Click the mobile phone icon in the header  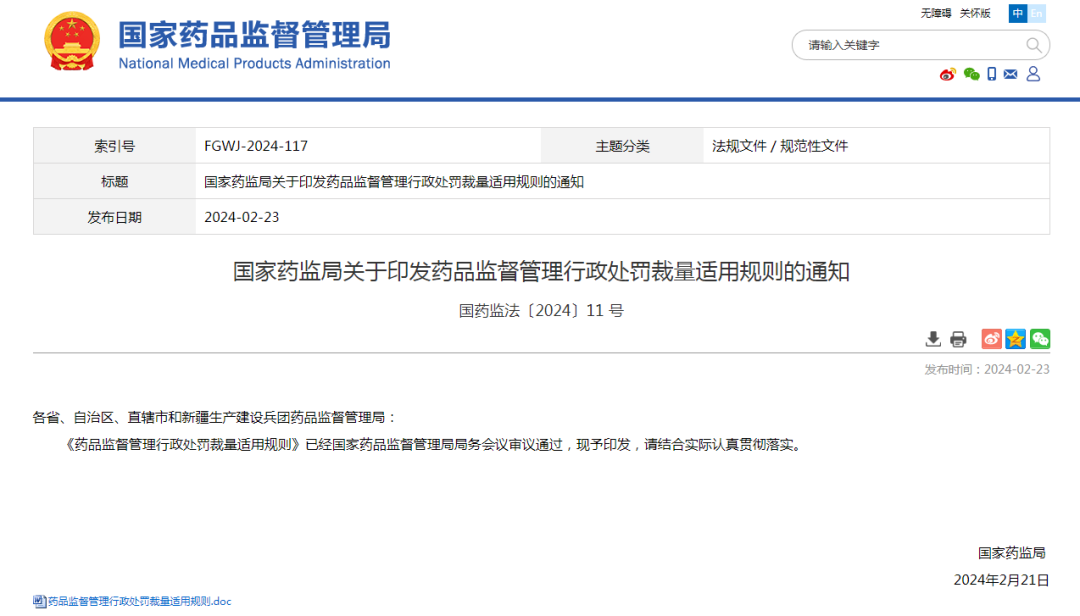coord(992,74)
